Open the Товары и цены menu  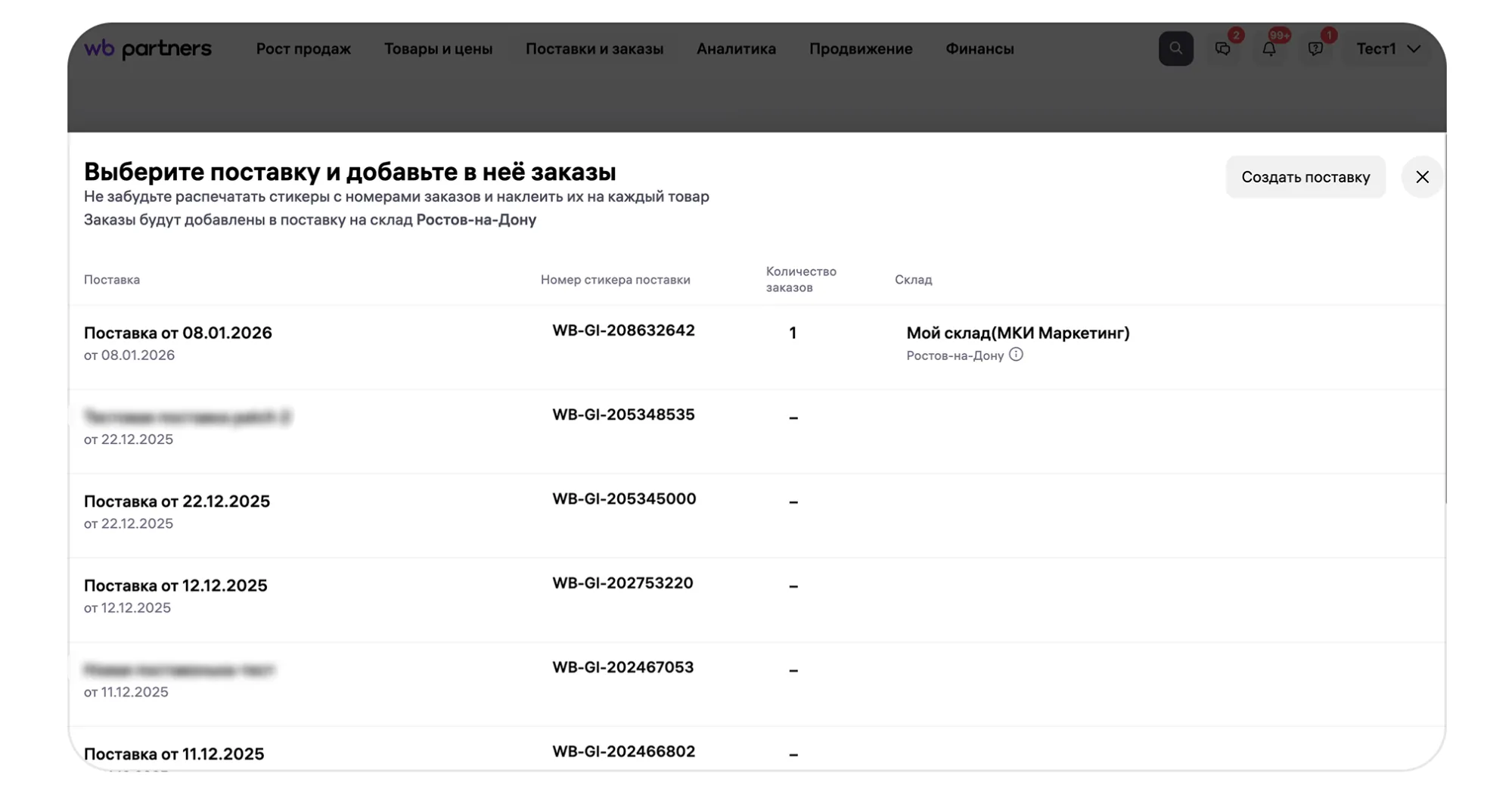(x=438, y=49)
